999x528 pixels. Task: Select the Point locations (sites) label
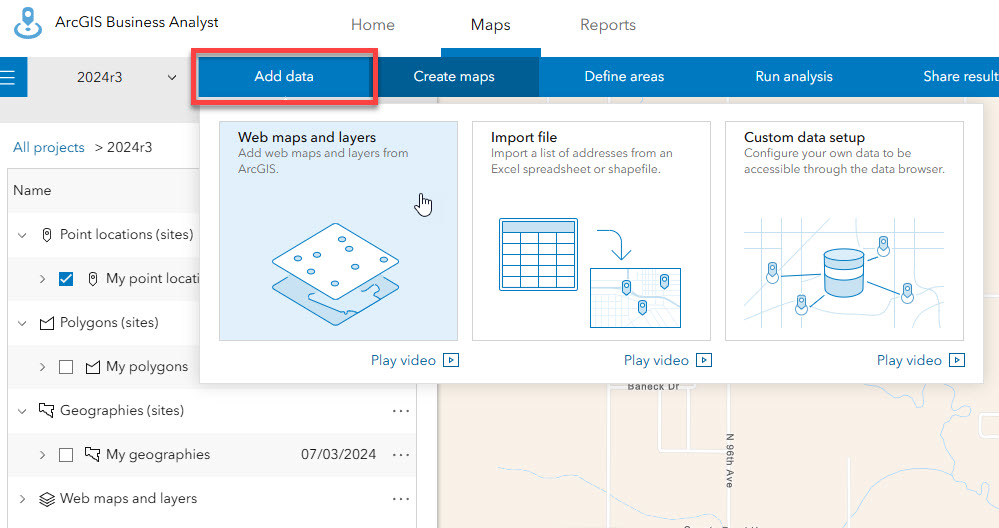[126, 234]
